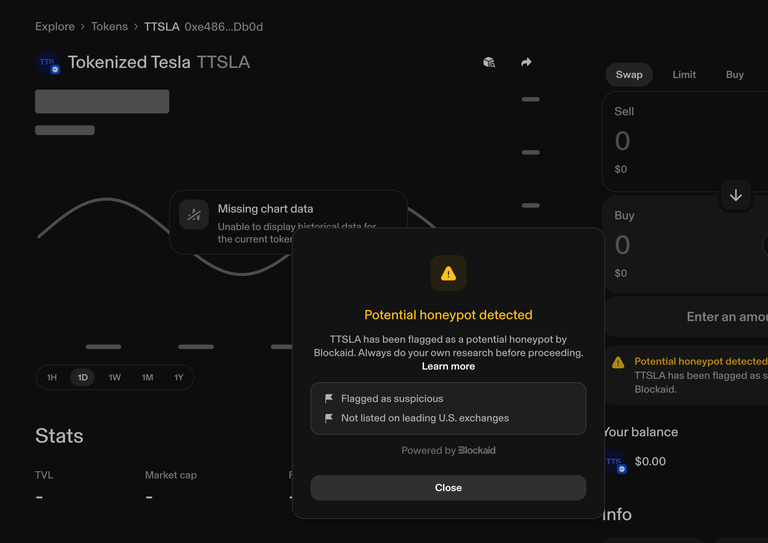768x543 pixels.
Task: Click the Sell amount input field
Action: pos(680,141)
